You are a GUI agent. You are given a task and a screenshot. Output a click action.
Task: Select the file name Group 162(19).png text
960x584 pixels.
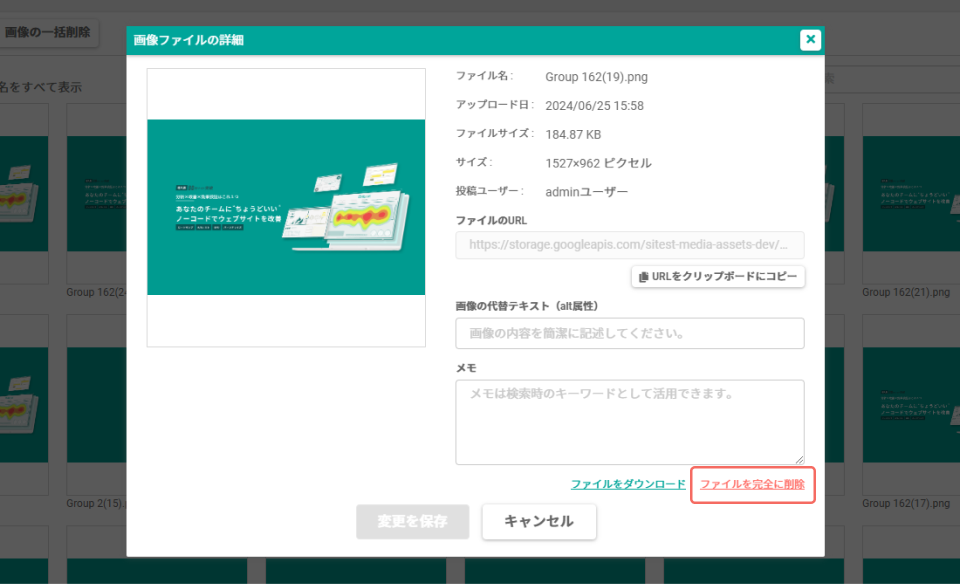[x=596, y=77]
